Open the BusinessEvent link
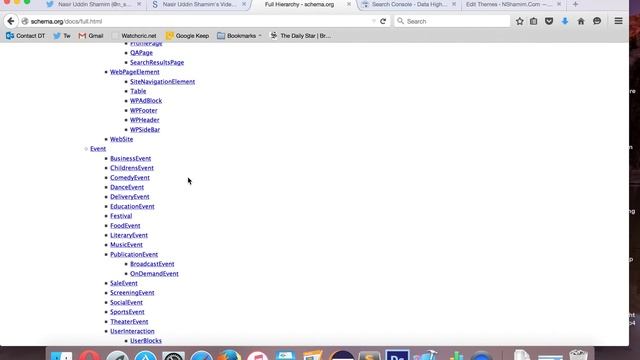The width and height of the screenshot is (640, 360). coord(131,158)
